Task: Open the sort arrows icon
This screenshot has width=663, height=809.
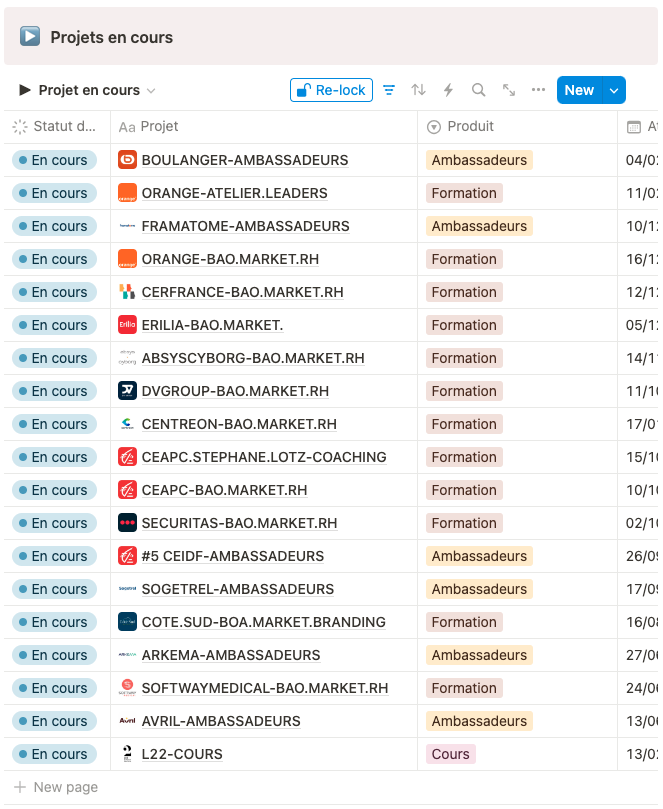Action: pos(418,90)
